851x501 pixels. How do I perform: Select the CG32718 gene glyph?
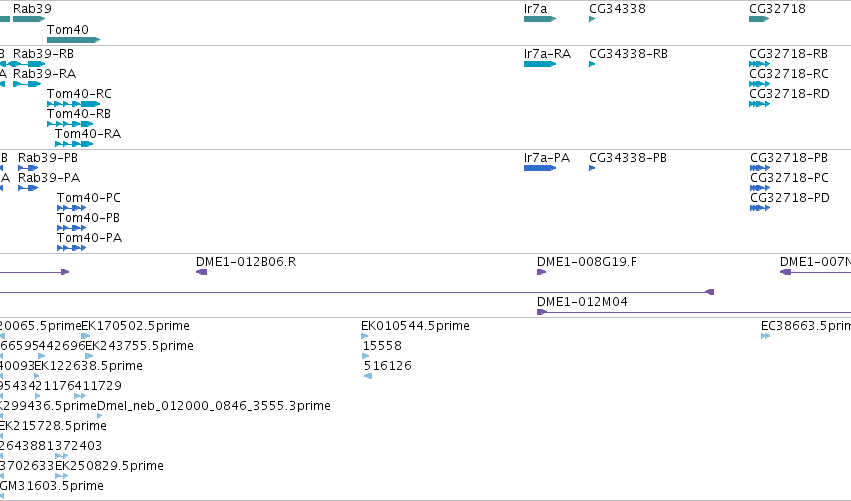(x=759, y=19)
